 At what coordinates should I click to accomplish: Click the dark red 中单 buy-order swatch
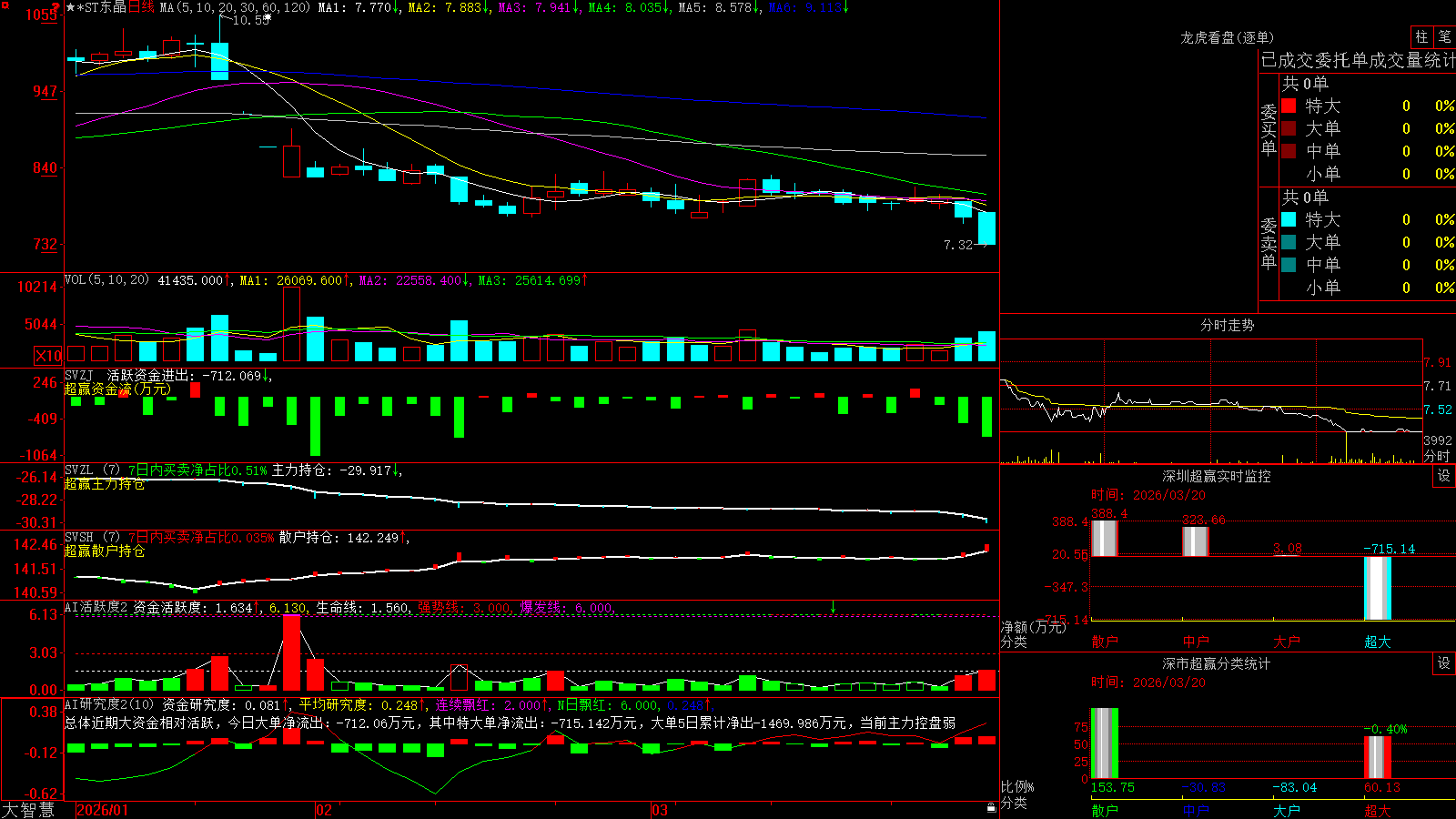click(x=1289, y=151)
